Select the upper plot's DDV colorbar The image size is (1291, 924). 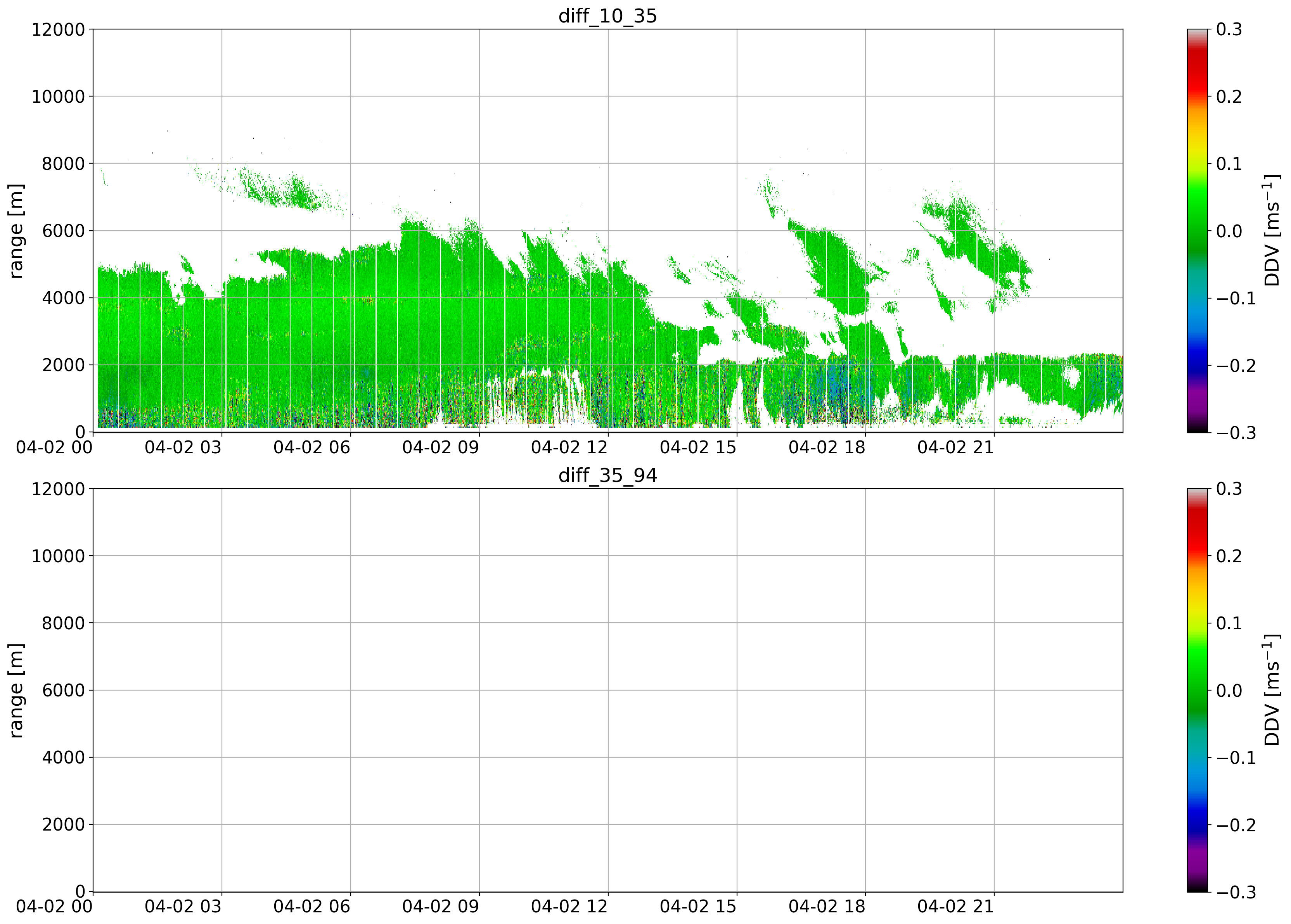click(1197, 230)
